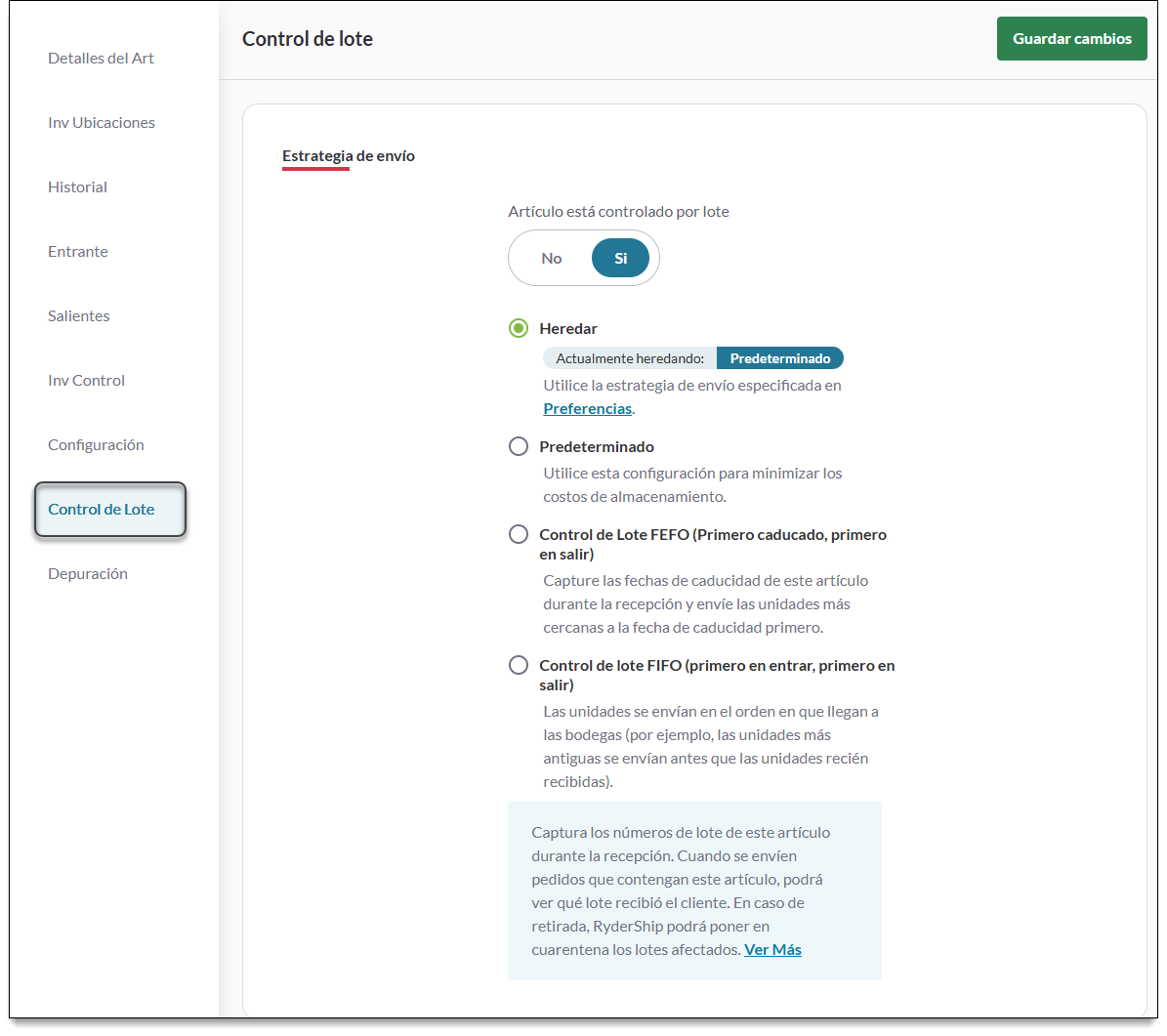Select Control de lote FIFO radio button
1167x1036 pixels.
tap(519, 666)
